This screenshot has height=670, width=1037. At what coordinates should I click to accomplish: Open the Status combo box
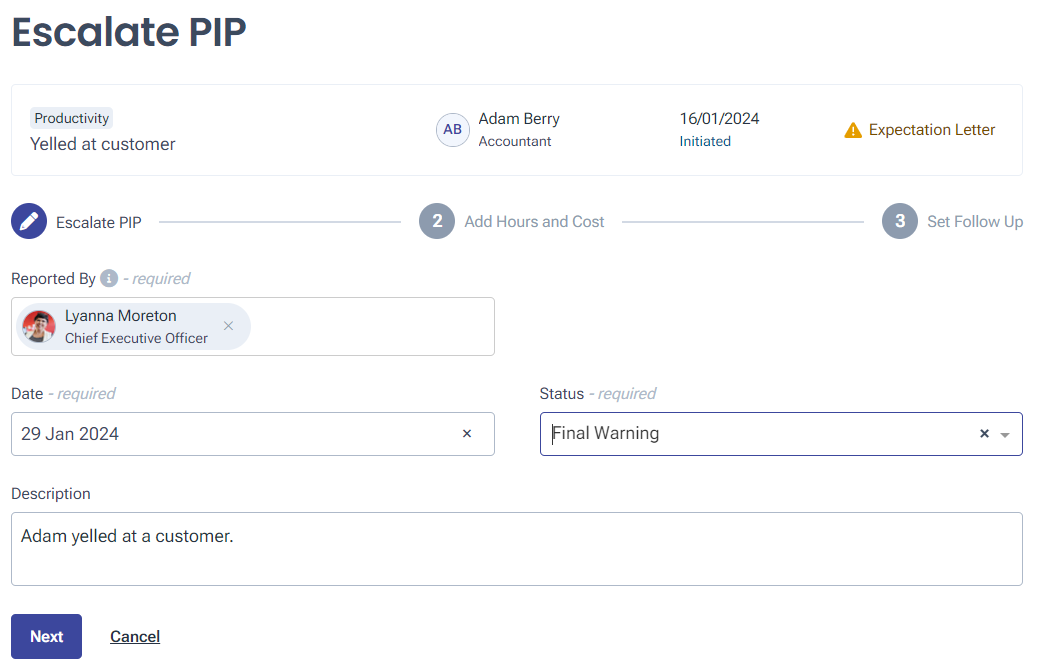pos(760,434)
